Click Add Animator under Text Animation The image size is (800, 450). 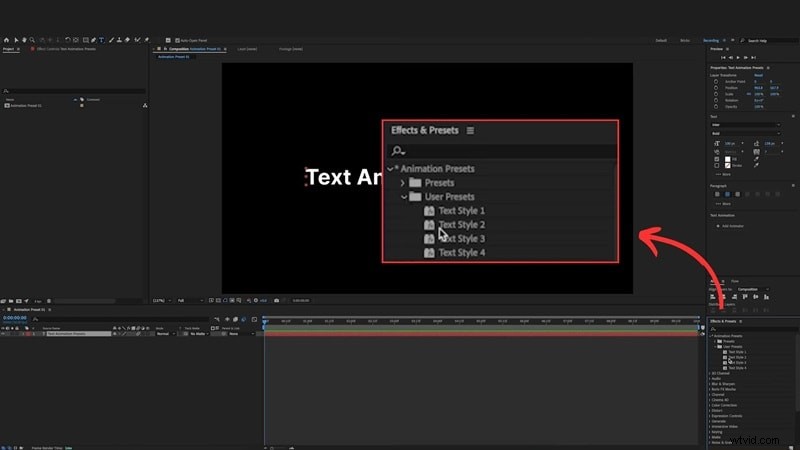coord(730,226)
